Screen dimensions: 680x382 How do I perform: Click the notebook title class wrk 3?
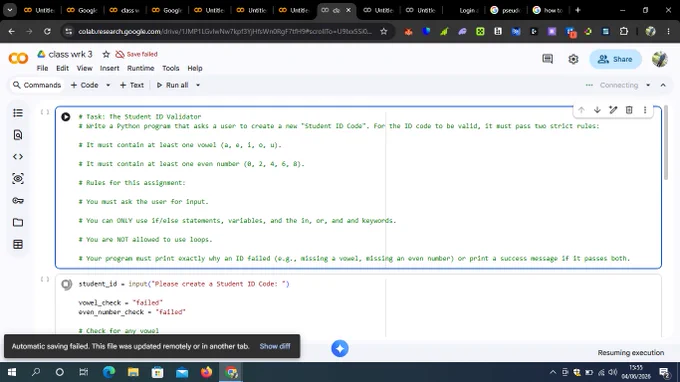pos(70,54)
